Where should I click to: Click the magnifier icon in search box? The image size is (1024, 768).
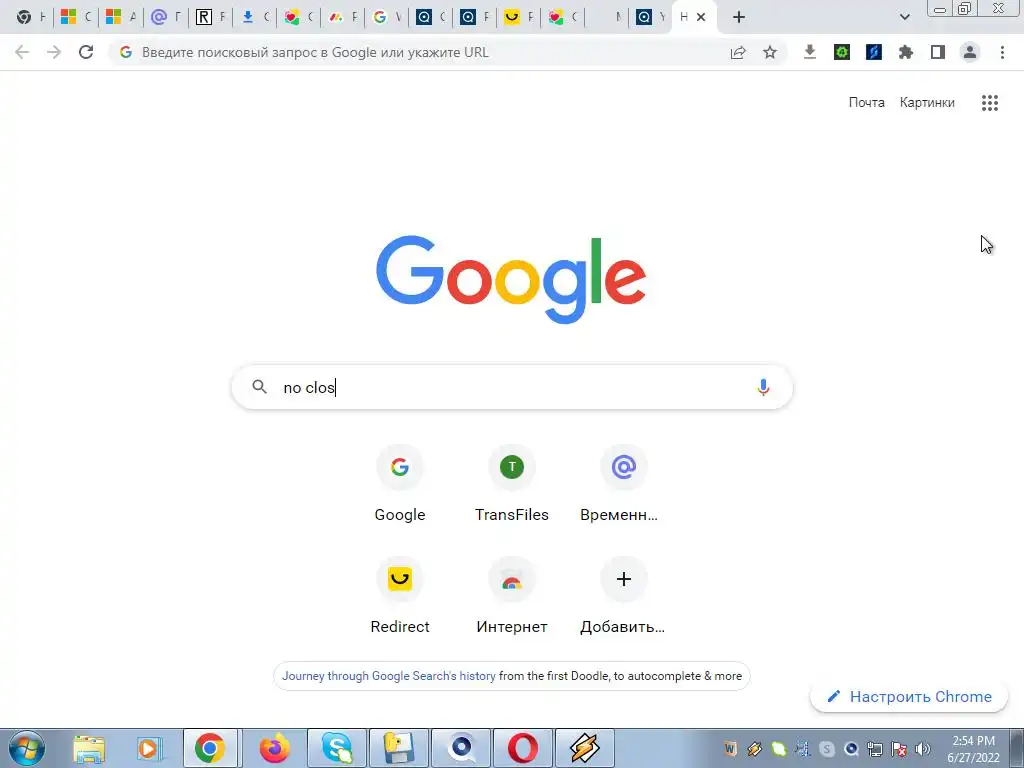point(259,387)
